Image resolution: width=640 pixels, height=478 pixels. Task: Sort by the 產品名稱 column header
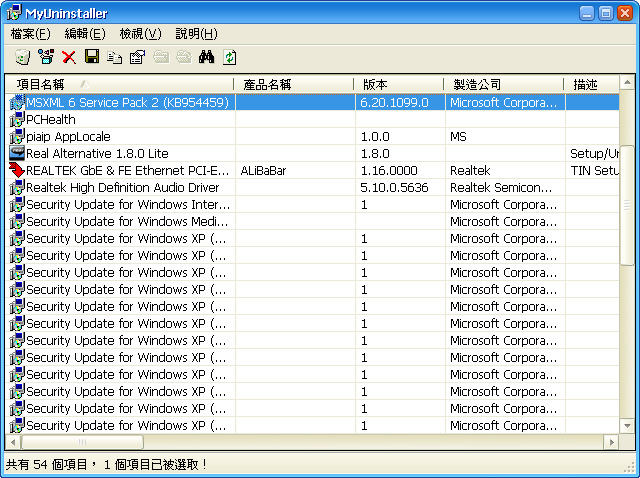294,84
